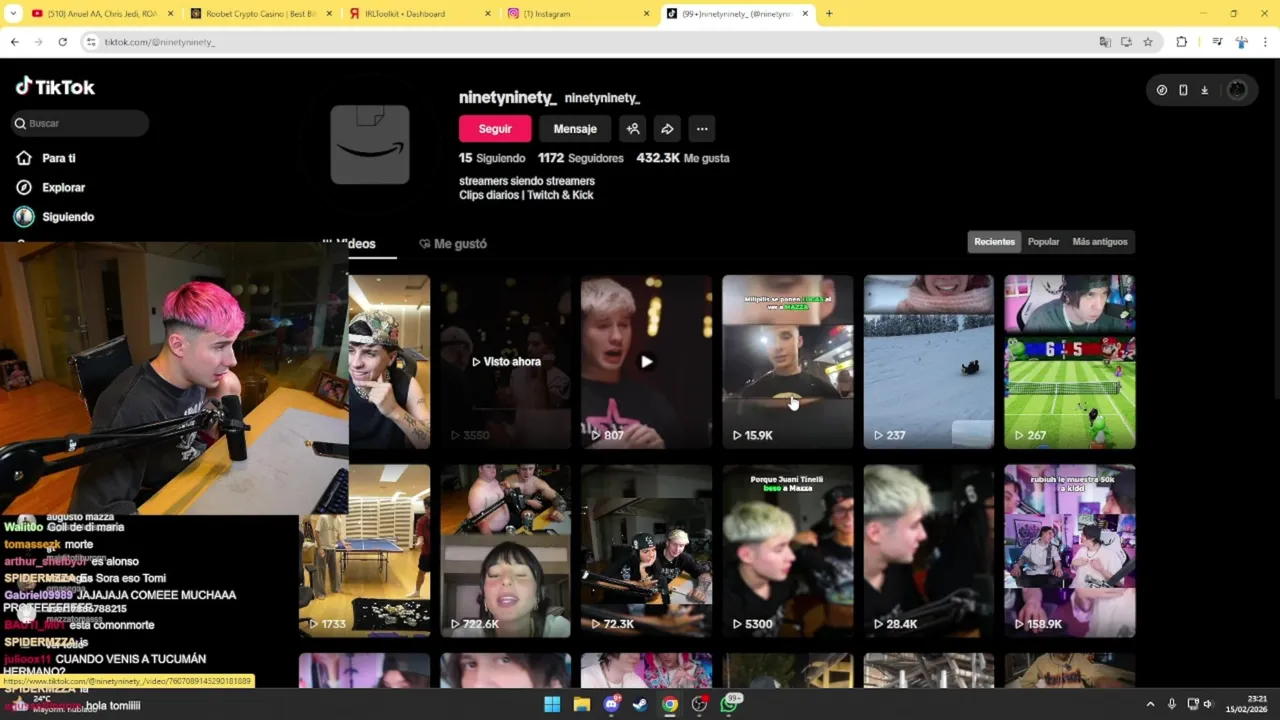Open the Chrome three-dot menu

(x=1265, y=42)
